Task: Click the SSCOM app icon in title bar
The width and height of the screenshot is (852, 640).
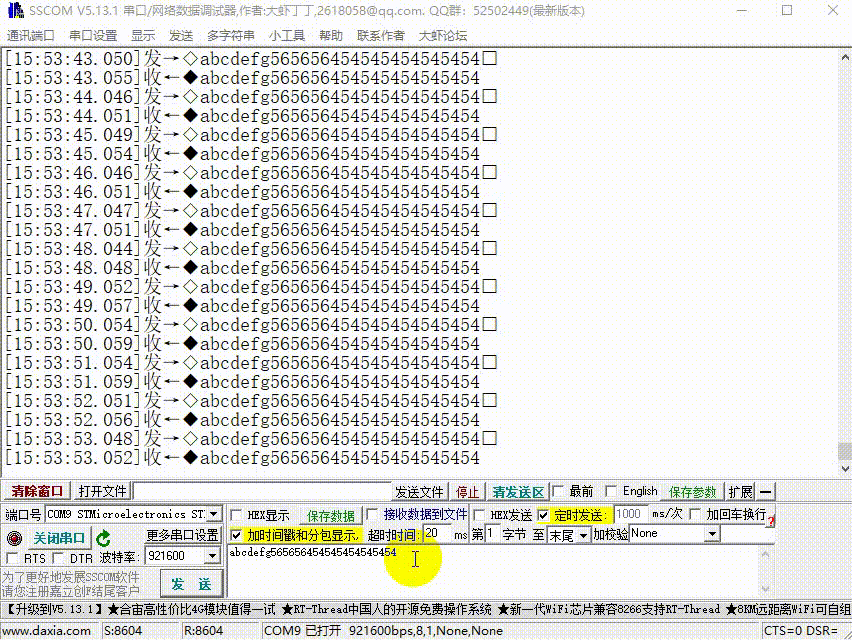Action: (15, 10)
